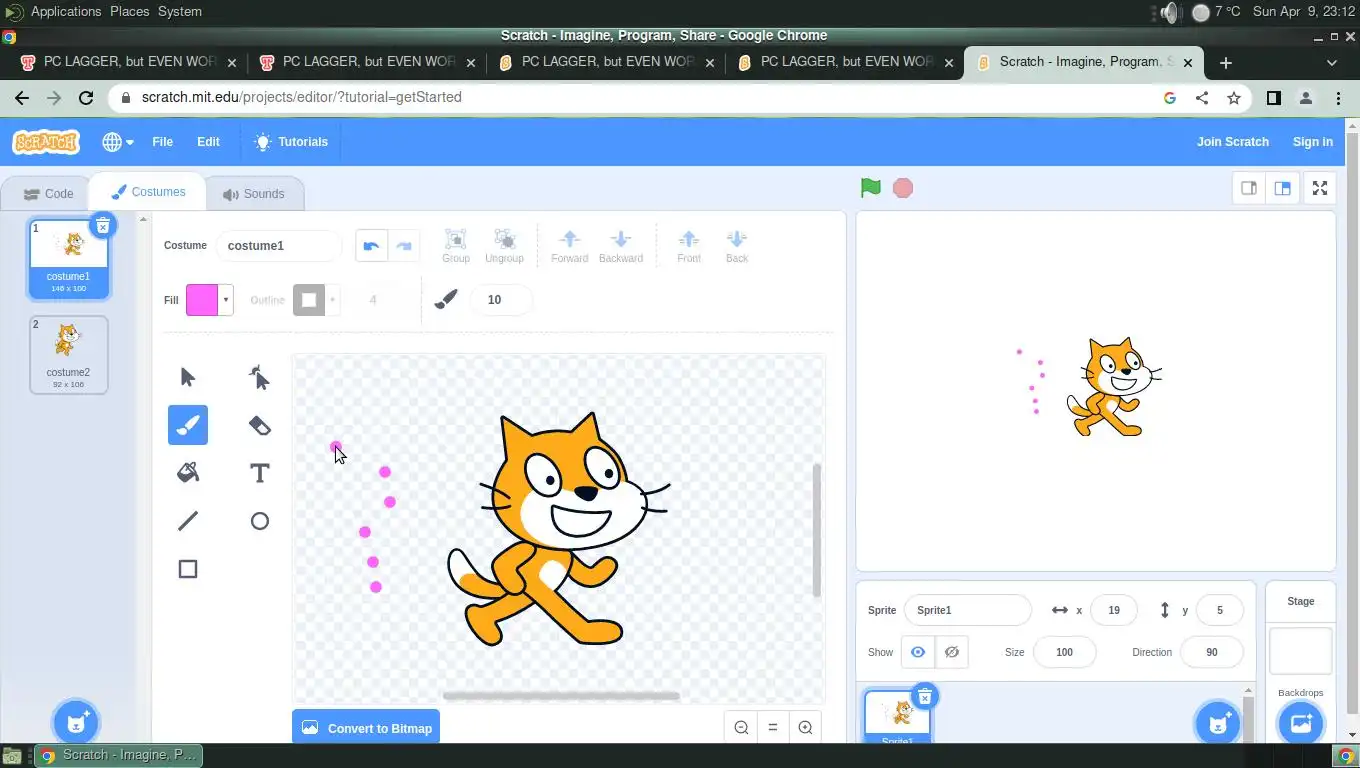Open the Tutorials menu

[x=291, y=142]
